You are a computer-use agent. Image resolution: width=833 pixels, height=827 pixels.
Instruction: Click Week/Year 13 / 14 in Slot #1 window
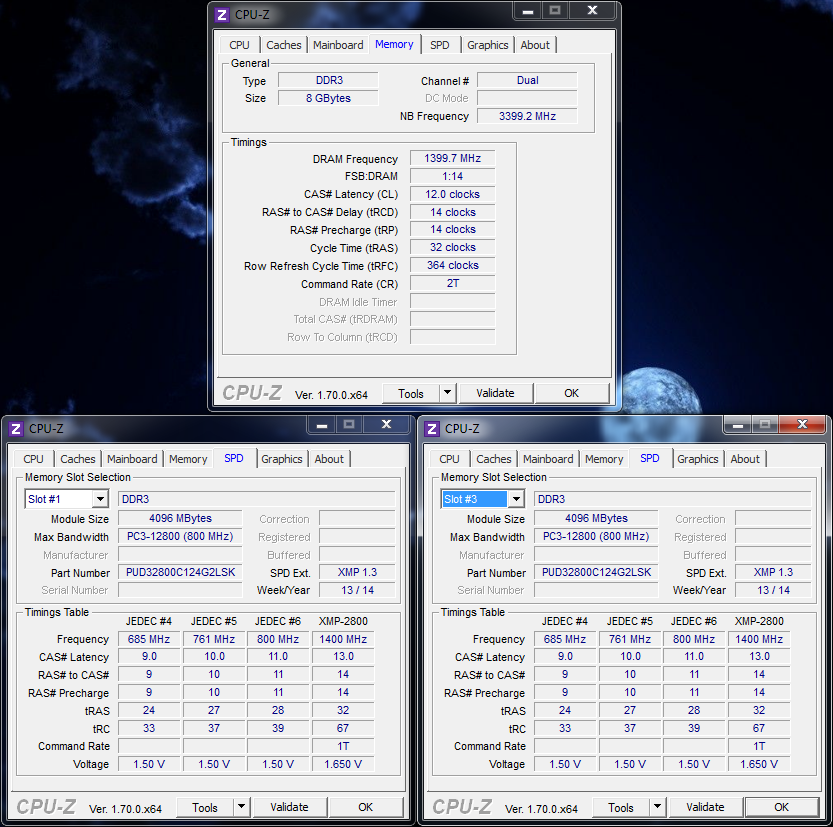pos(357,590)
